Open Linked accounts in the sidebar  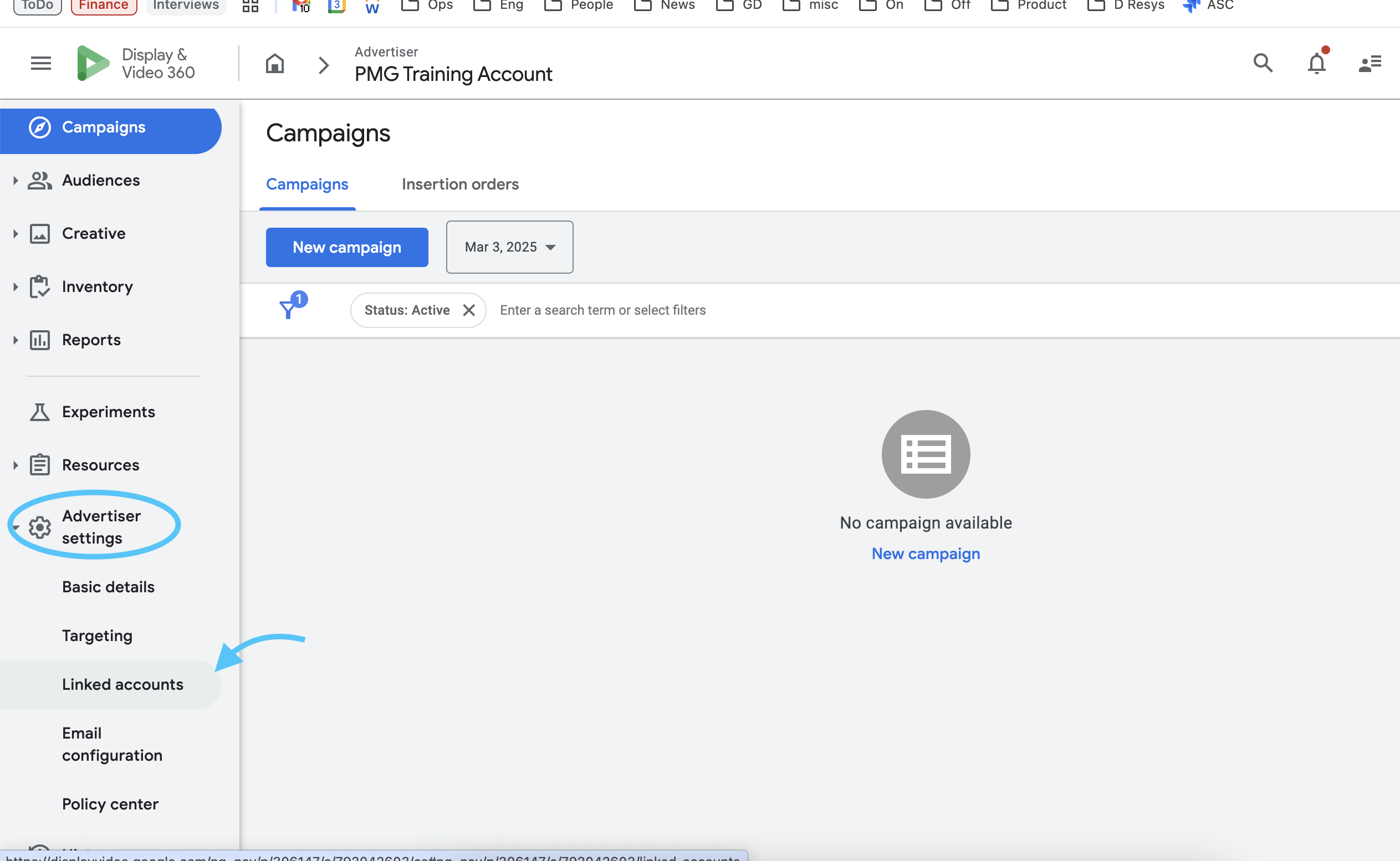pos(122,684)
